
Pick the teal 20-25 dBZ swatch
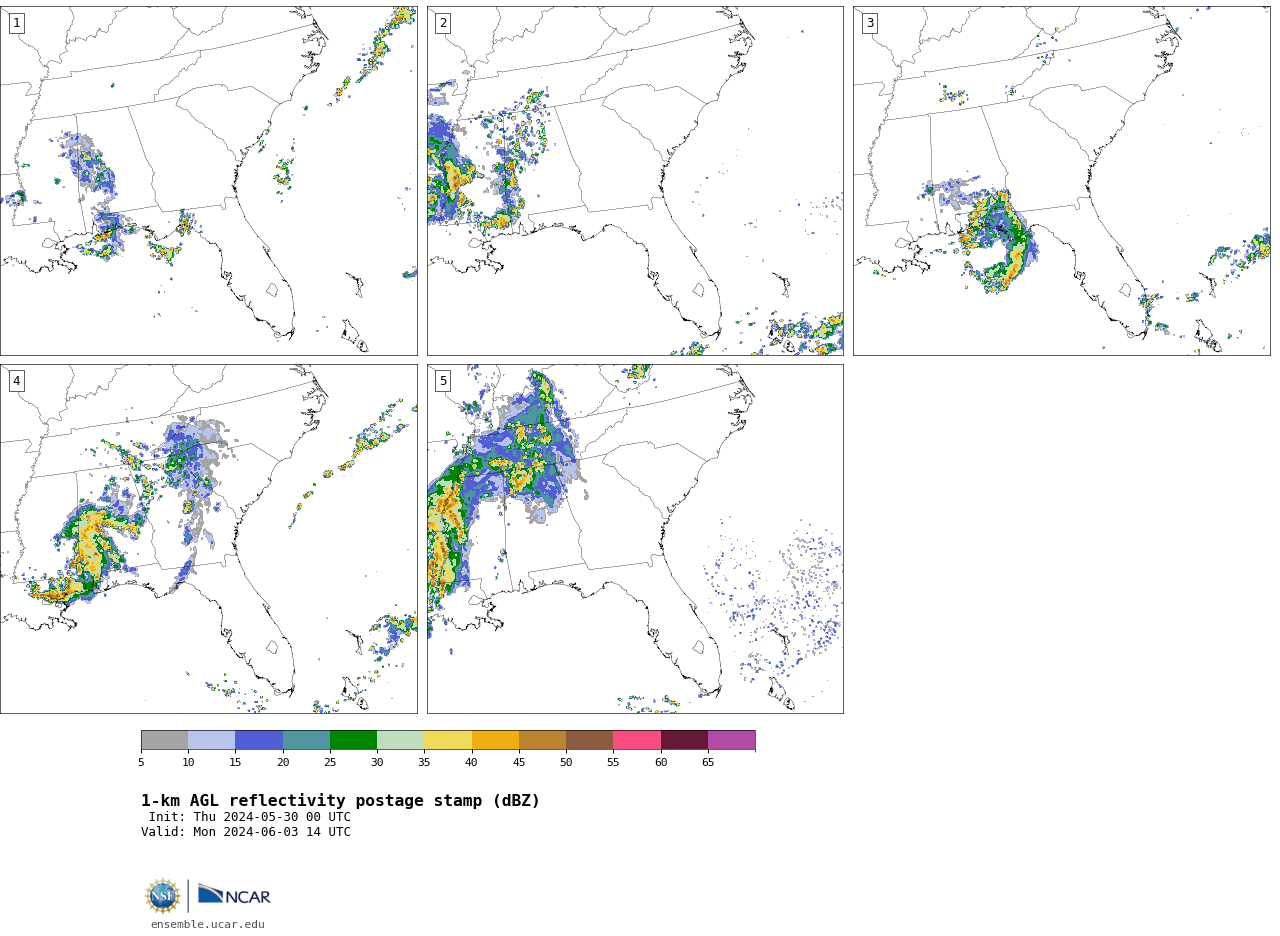tap(306, 740)
